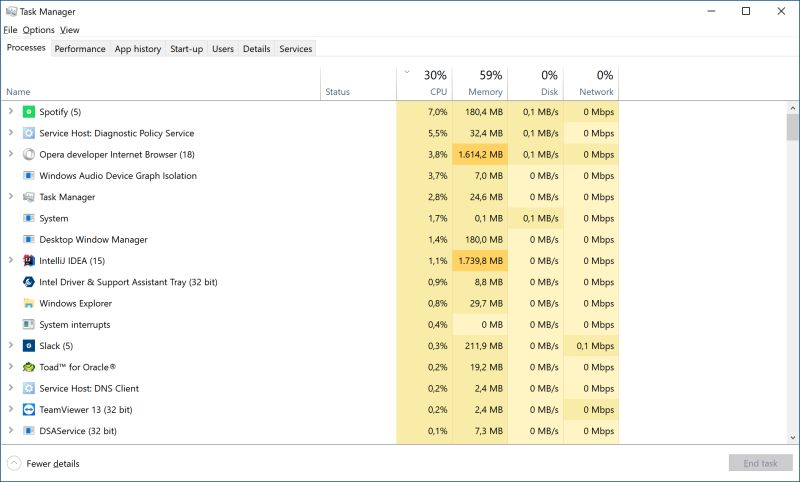Click the scrollbar up arrow
The width and height of the screenshot is (800, 482).
click(792, 108)
